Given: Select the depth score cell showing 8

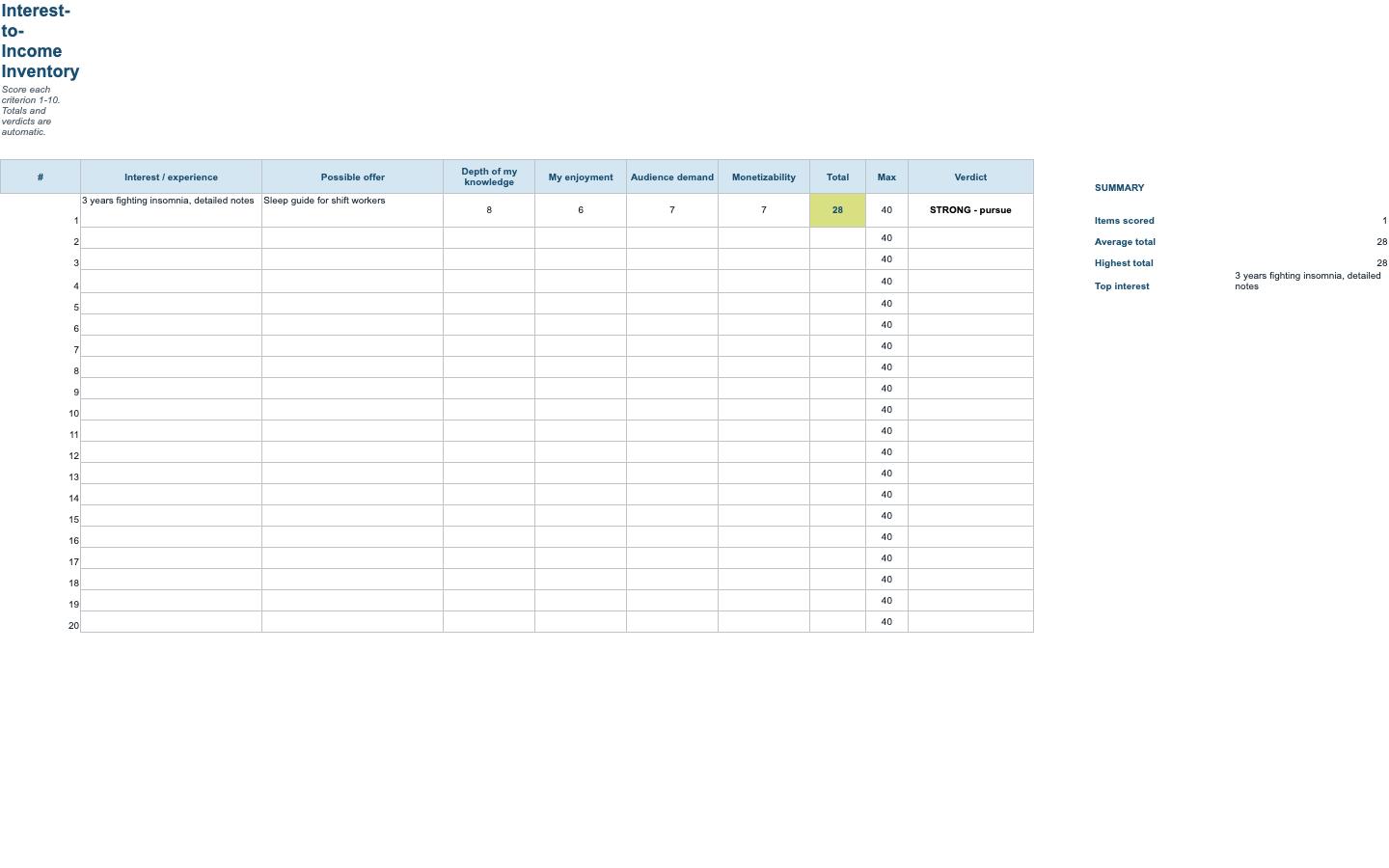Looking at the screenshot, I should 489,210.
